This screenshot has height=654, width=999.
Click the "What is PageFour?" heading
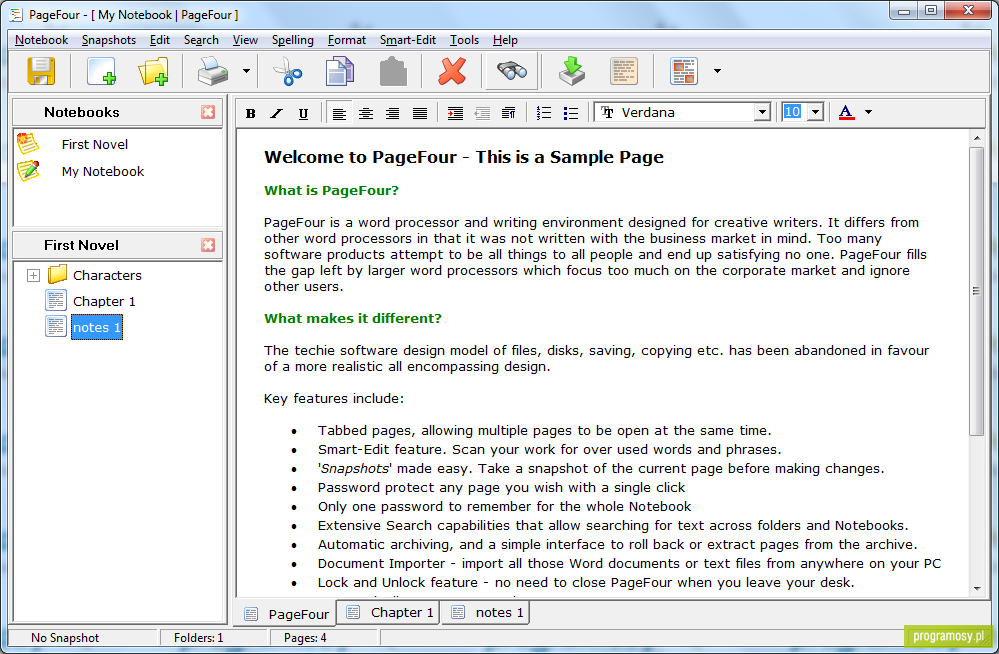pyautogui.click(x=331, y=191)
